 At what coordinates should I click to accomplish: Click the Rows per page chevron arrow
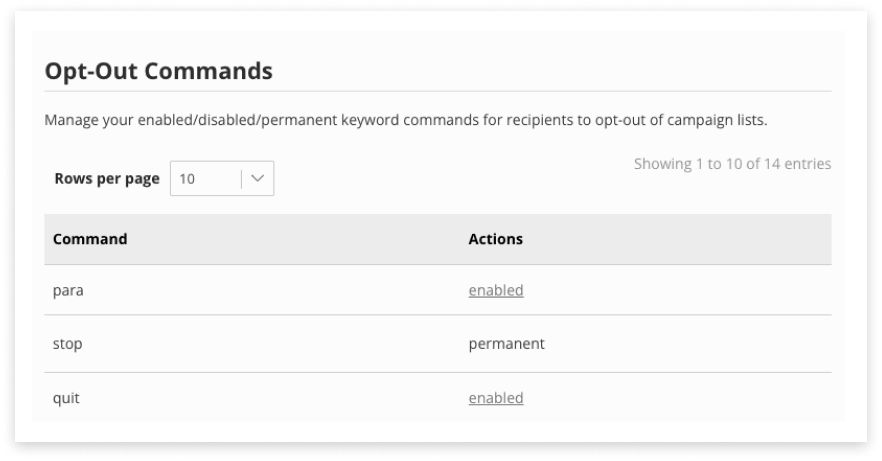point(258,179)
